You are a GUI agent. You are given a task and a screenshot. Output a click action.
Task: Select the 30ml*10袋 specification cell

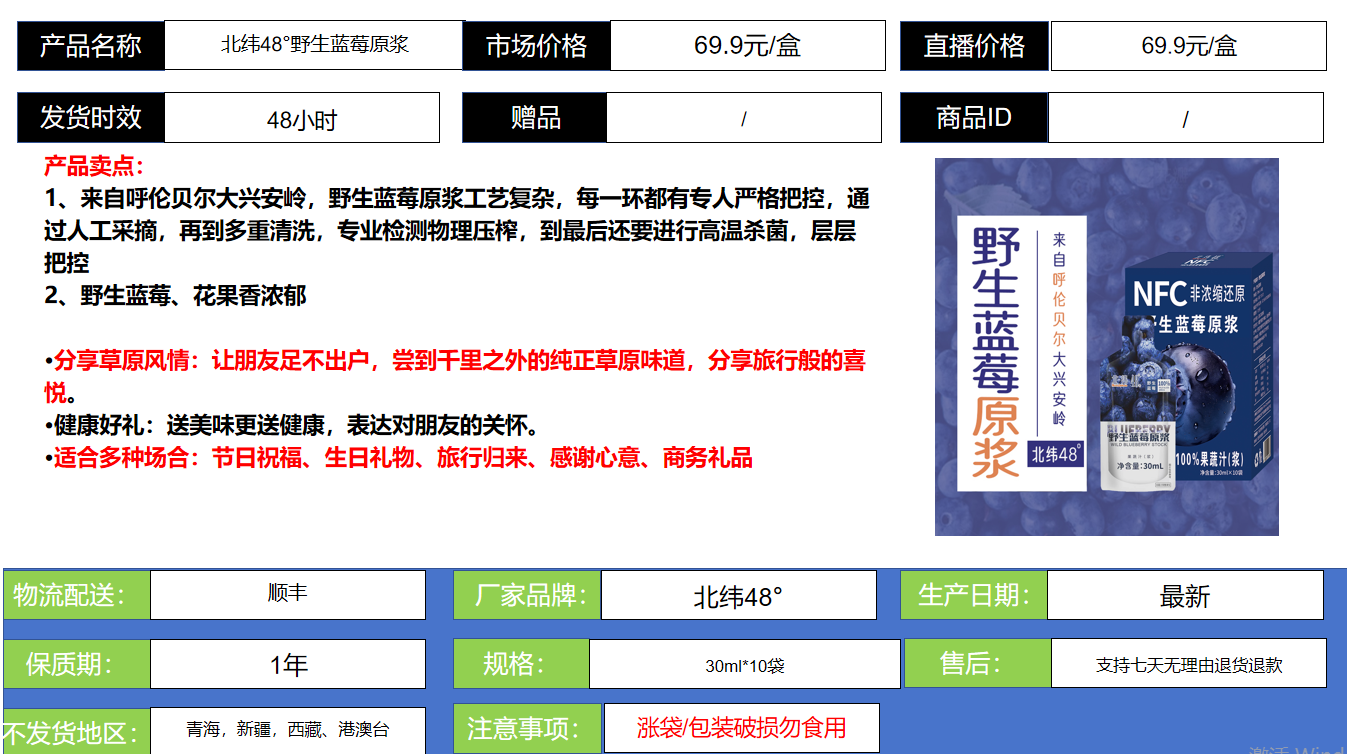744,665
